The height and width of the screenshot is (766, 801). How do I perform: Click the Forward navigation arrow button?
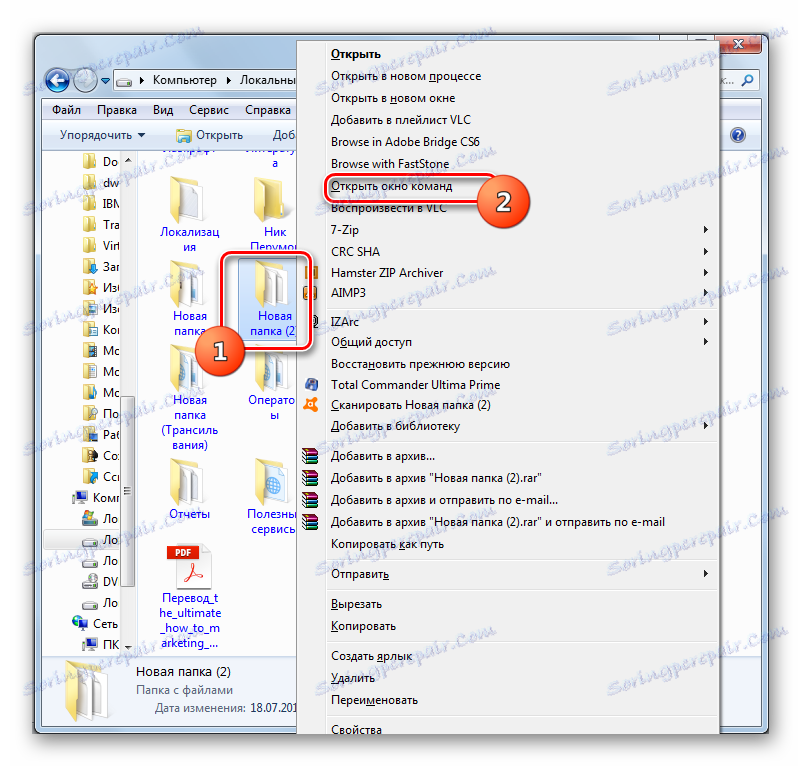click(x=85, y=80)
